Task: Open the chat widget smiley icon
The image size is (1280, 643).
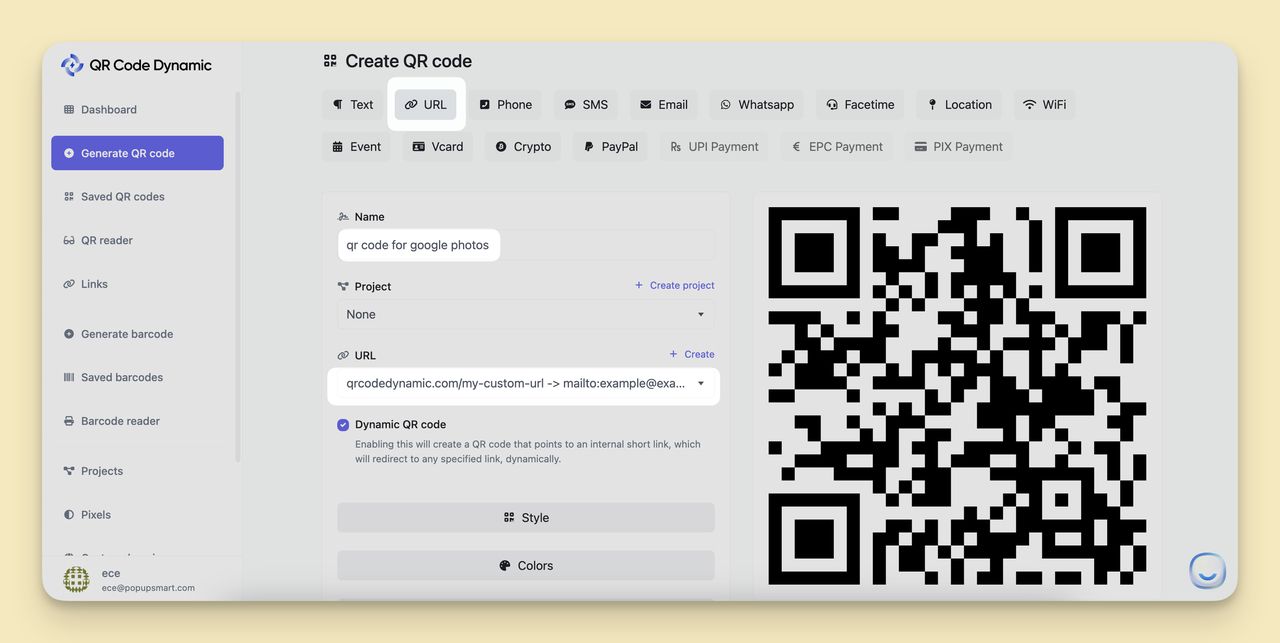Action: point(1207,571)
